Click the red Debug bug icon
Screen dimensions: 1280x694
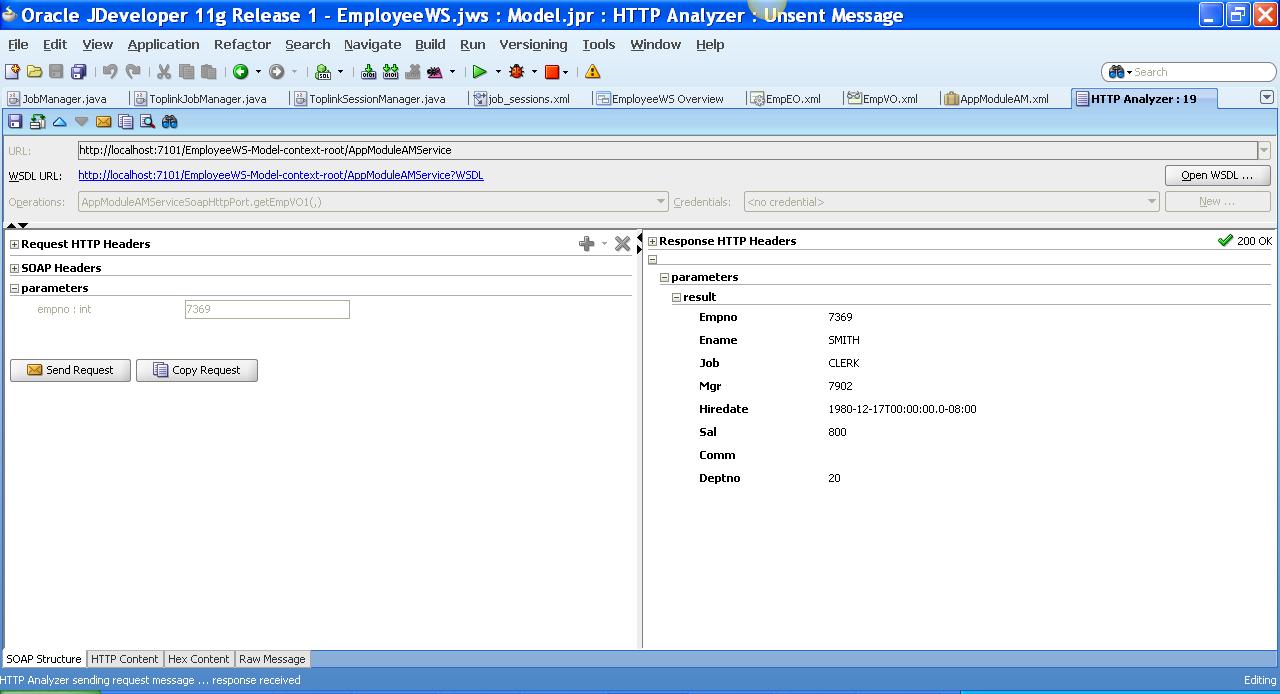pyautogui.click(x=517, y=72)
